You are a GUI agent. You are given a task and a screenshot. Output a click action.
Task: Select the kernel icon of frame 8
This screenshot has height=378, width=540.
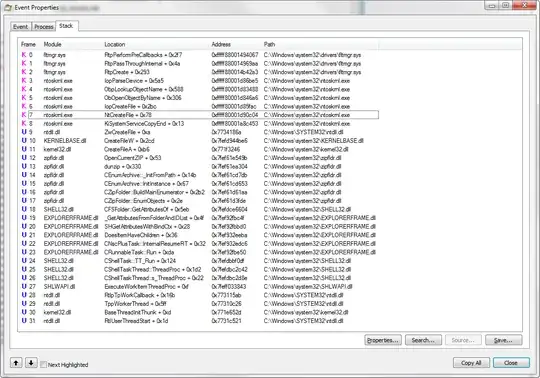[x=24, y=123]
